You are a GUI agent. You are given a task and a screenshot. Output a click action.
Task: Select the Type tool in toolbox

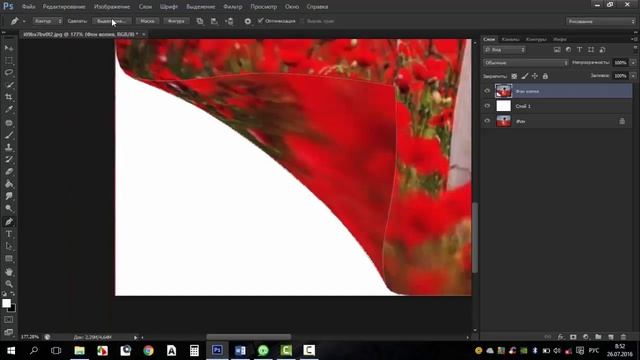tap(9, 234)
